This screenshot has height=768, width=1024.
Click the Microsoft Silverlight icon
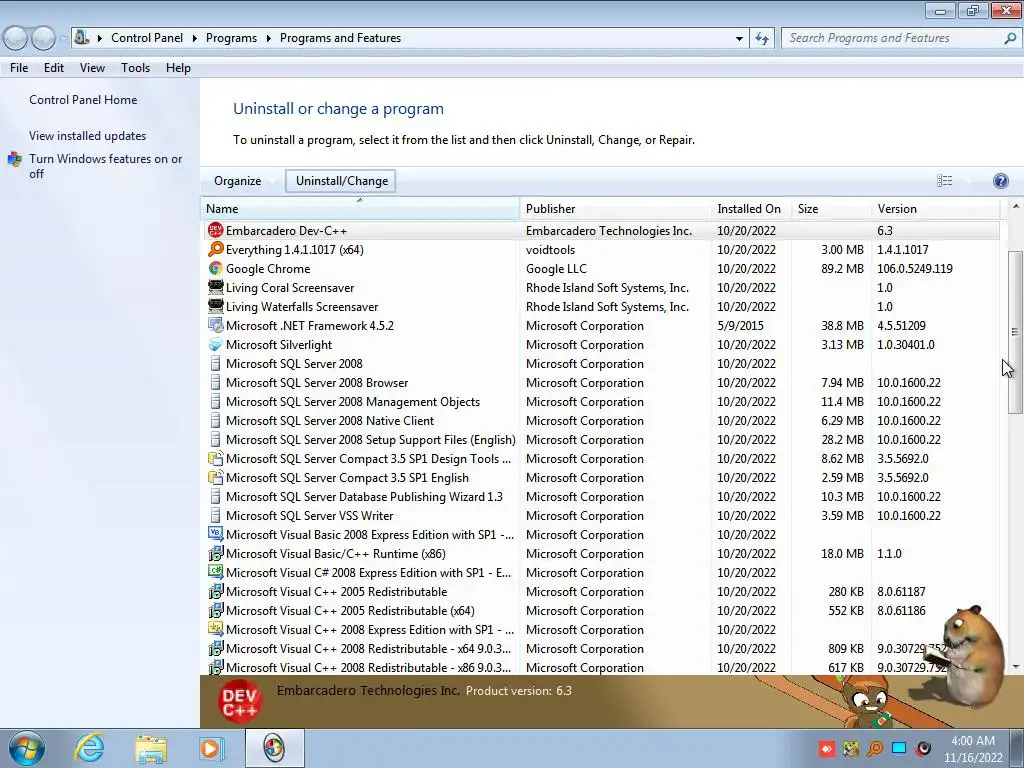(x=215, y=344)
